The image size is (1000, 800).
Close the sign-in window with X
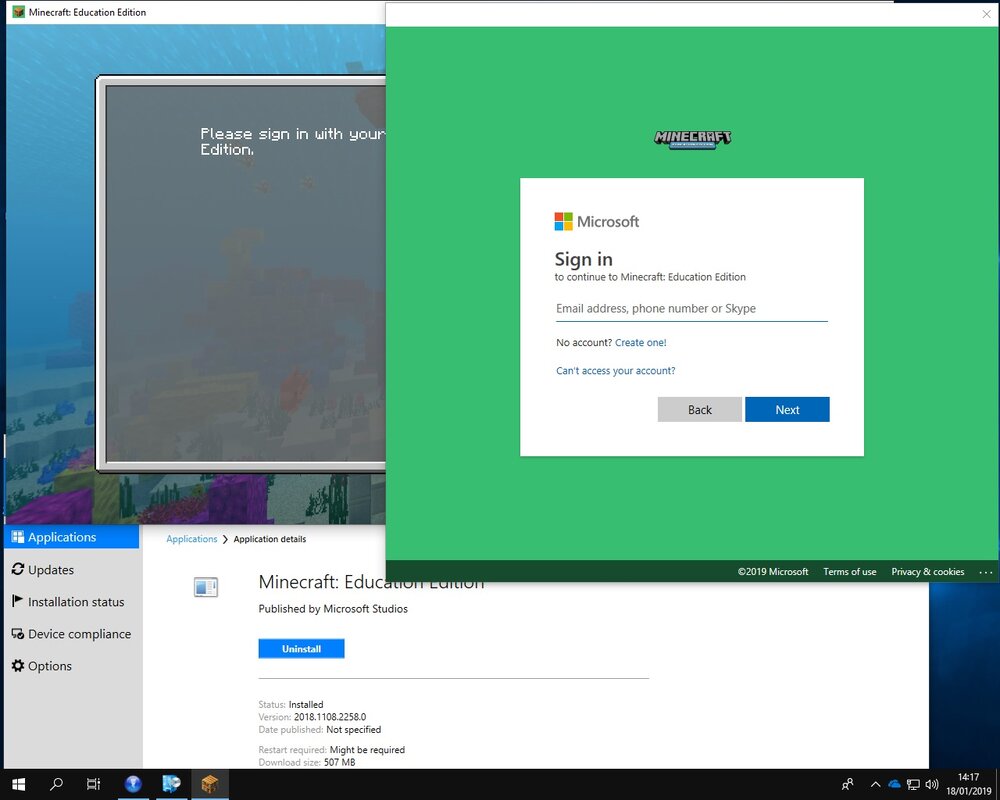[x=987, y=14]
